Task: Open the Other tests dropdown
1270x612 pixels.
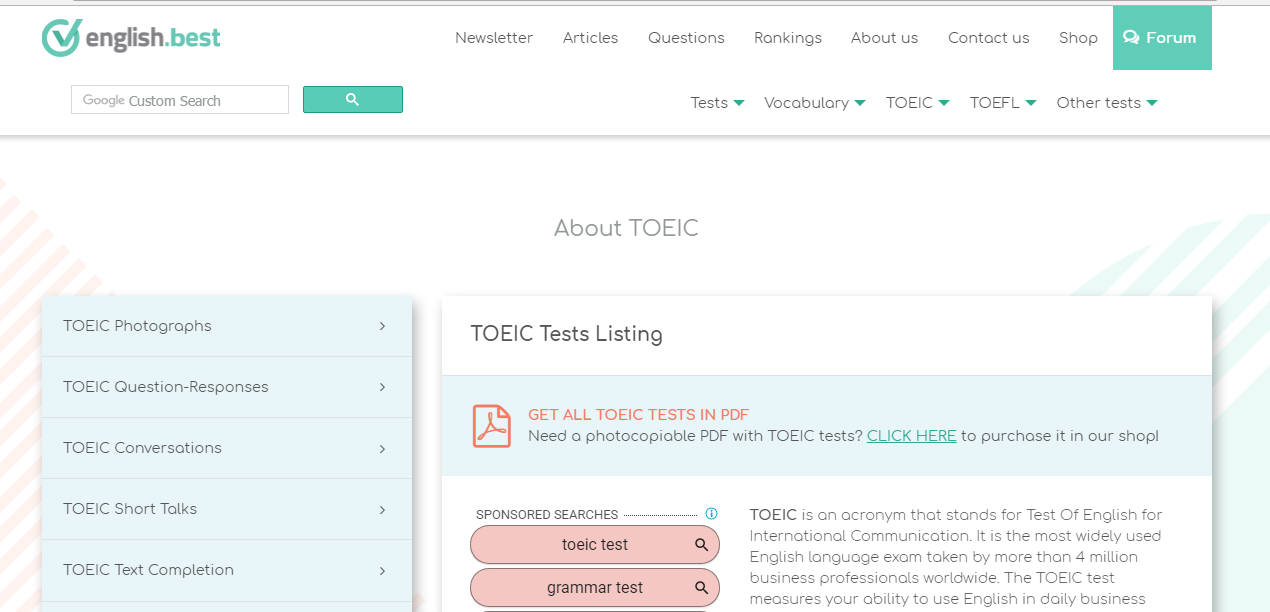Action: [x=1106, y=103]
